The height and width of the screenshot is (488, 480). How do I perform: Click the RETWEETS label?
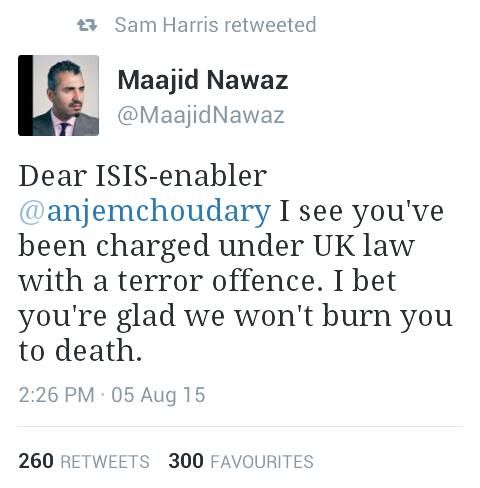(x=105, y=462)
